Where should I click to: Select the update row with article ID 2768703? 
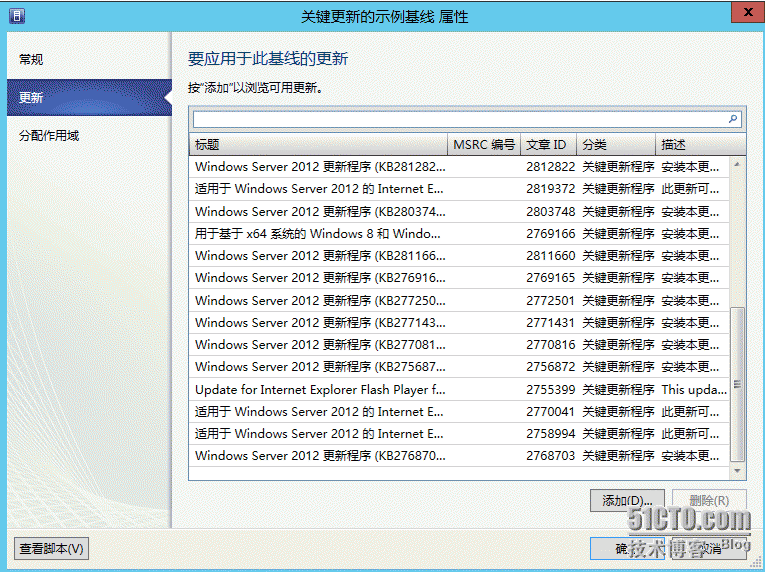[459, 455]
